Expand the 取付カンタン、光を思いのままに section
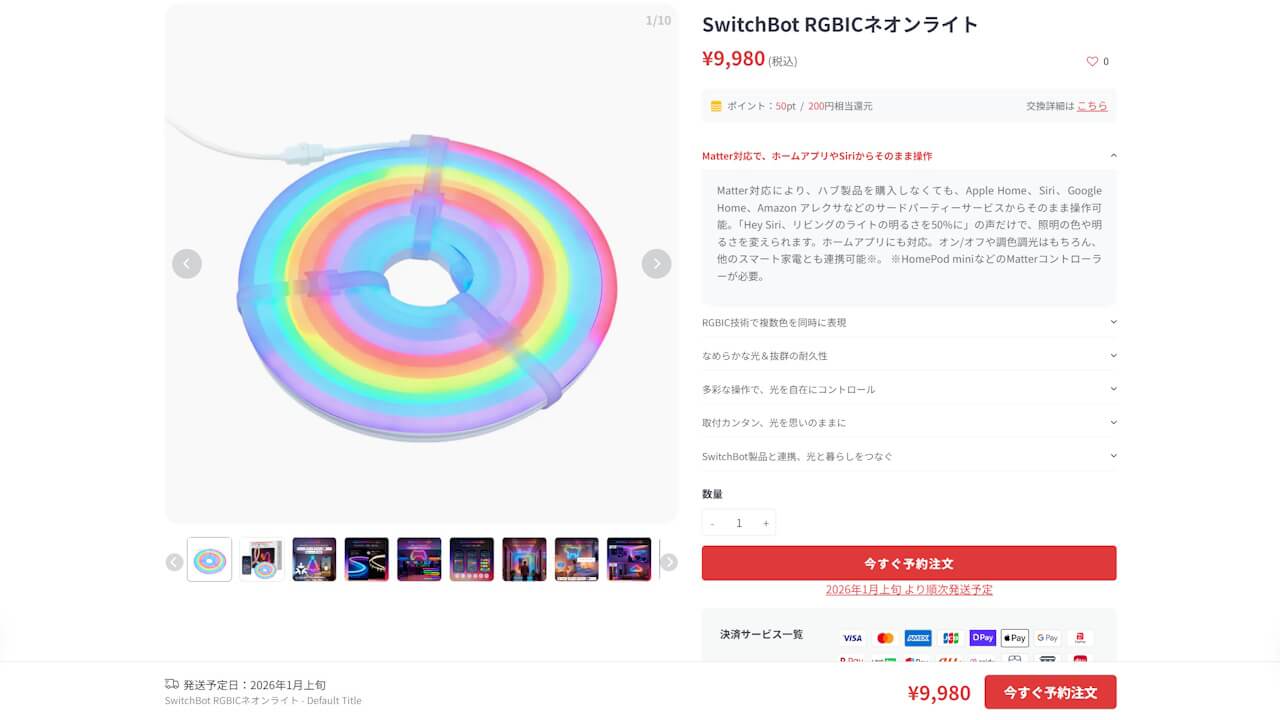 point(1113,423)
